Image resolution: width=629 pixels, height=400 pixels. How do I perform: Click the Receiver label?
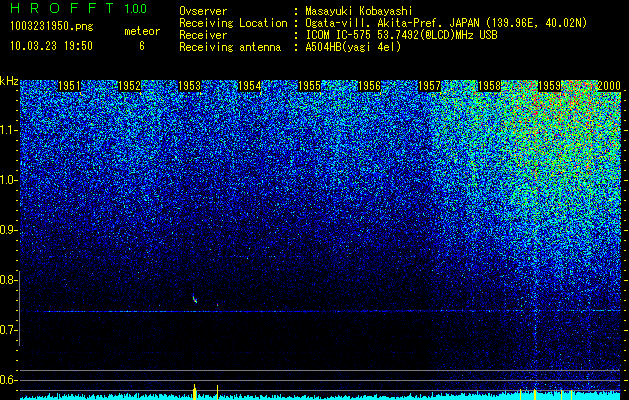(x=203, y=35)
